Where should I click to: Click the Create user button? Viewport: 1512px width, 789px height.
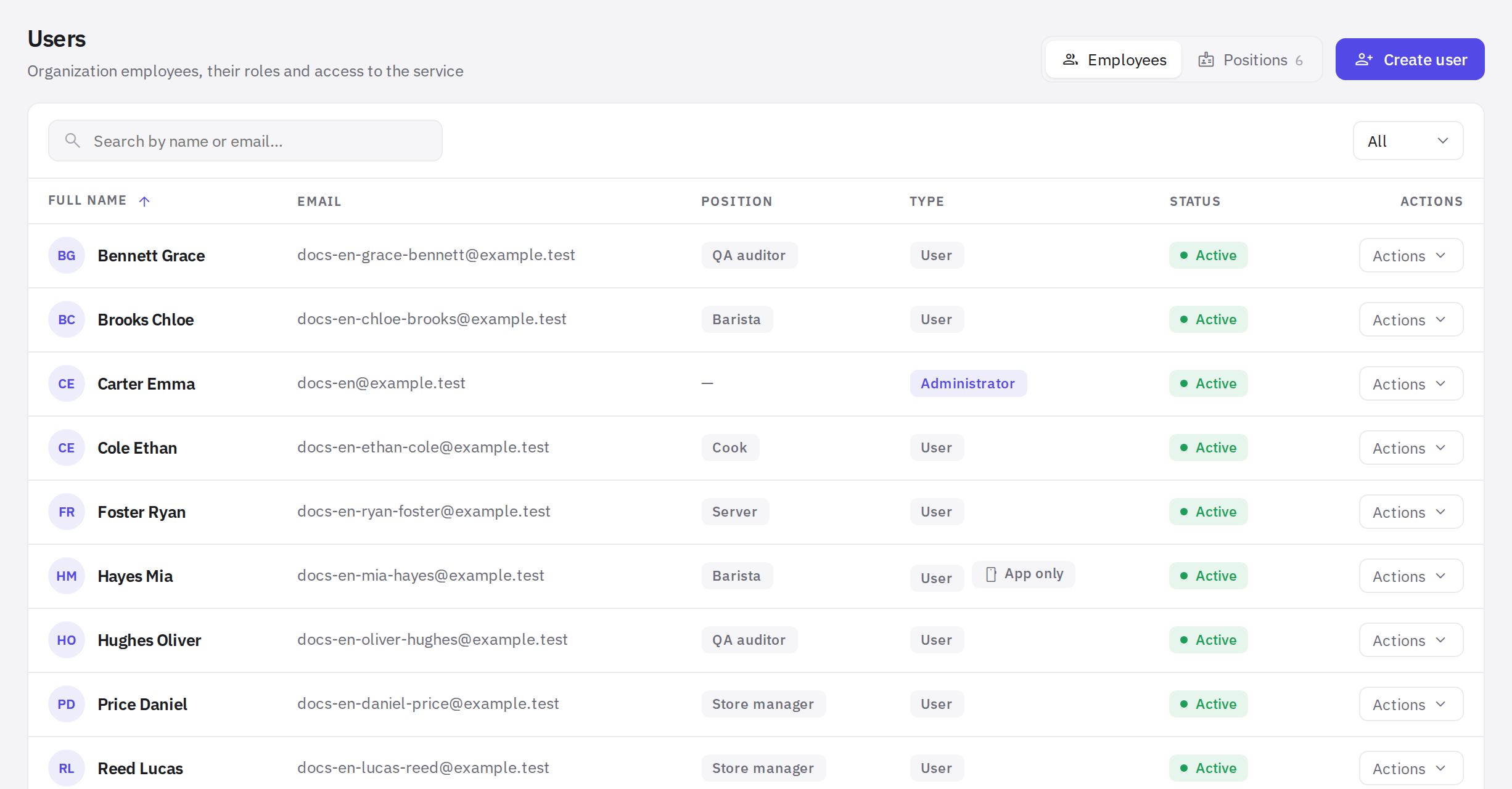tap(1410, 59)
